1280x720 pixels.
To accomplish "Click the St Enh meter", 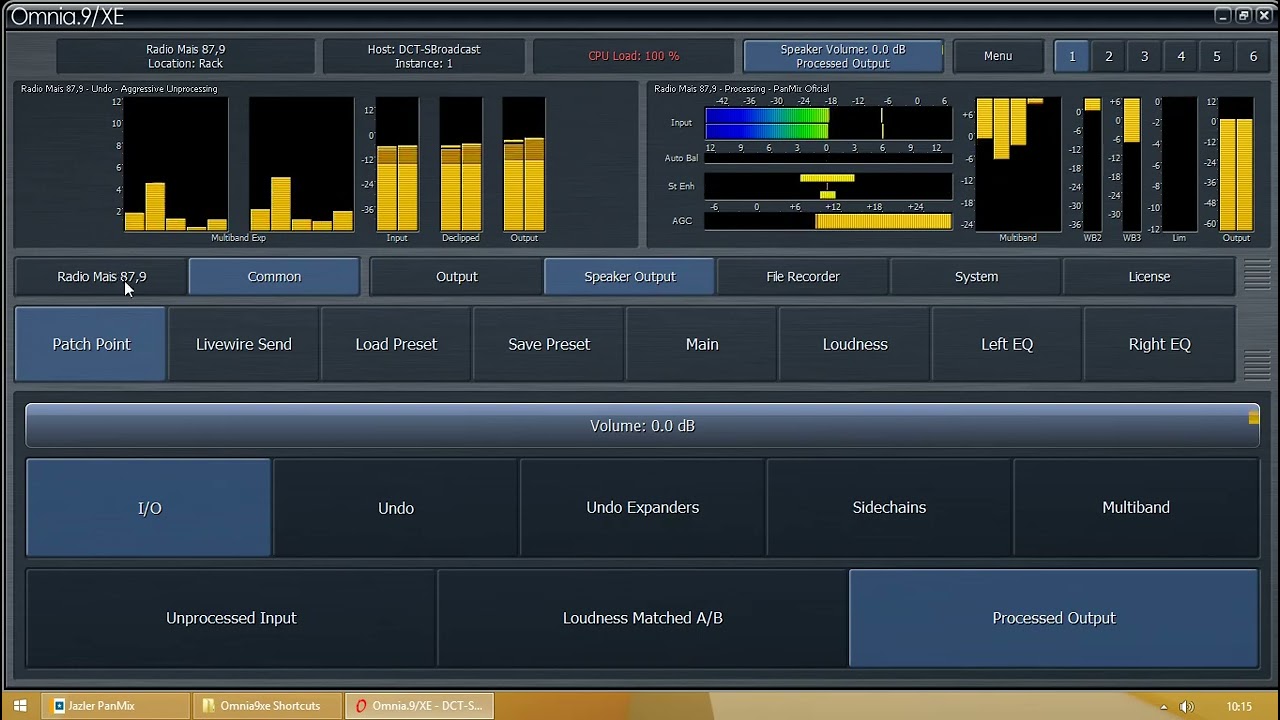I will click(x=828, y=186).
